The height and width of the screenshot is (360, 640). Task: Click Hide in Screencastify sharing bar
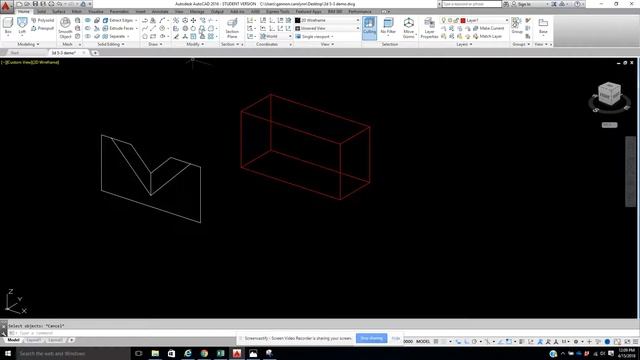pos(396,338)
